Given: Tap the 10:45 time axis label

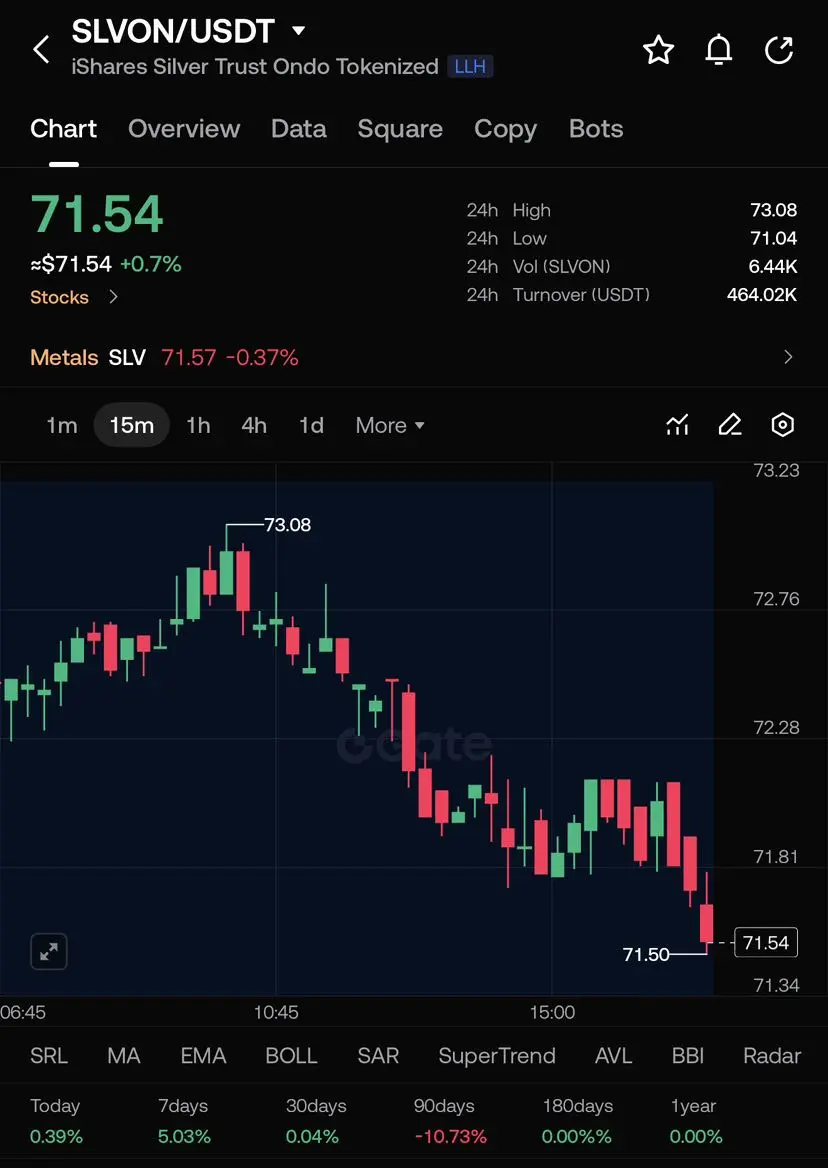Looking at the screenshot, I should point(276,1012).
